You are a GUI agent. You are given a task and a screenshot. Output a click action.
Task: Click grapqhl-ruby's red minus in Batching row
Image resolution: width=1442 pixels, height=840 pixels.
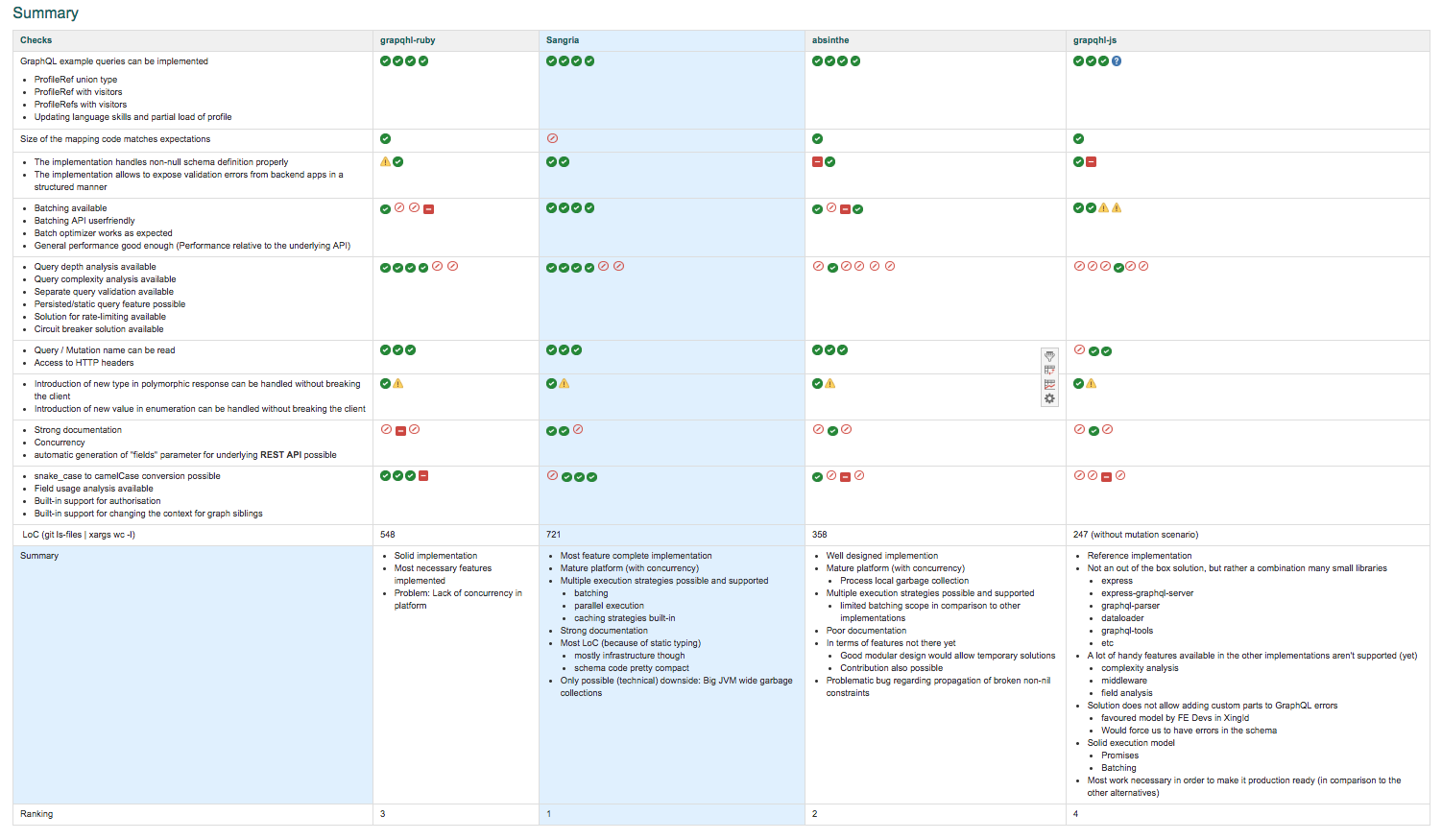click(x=429, y=208)
